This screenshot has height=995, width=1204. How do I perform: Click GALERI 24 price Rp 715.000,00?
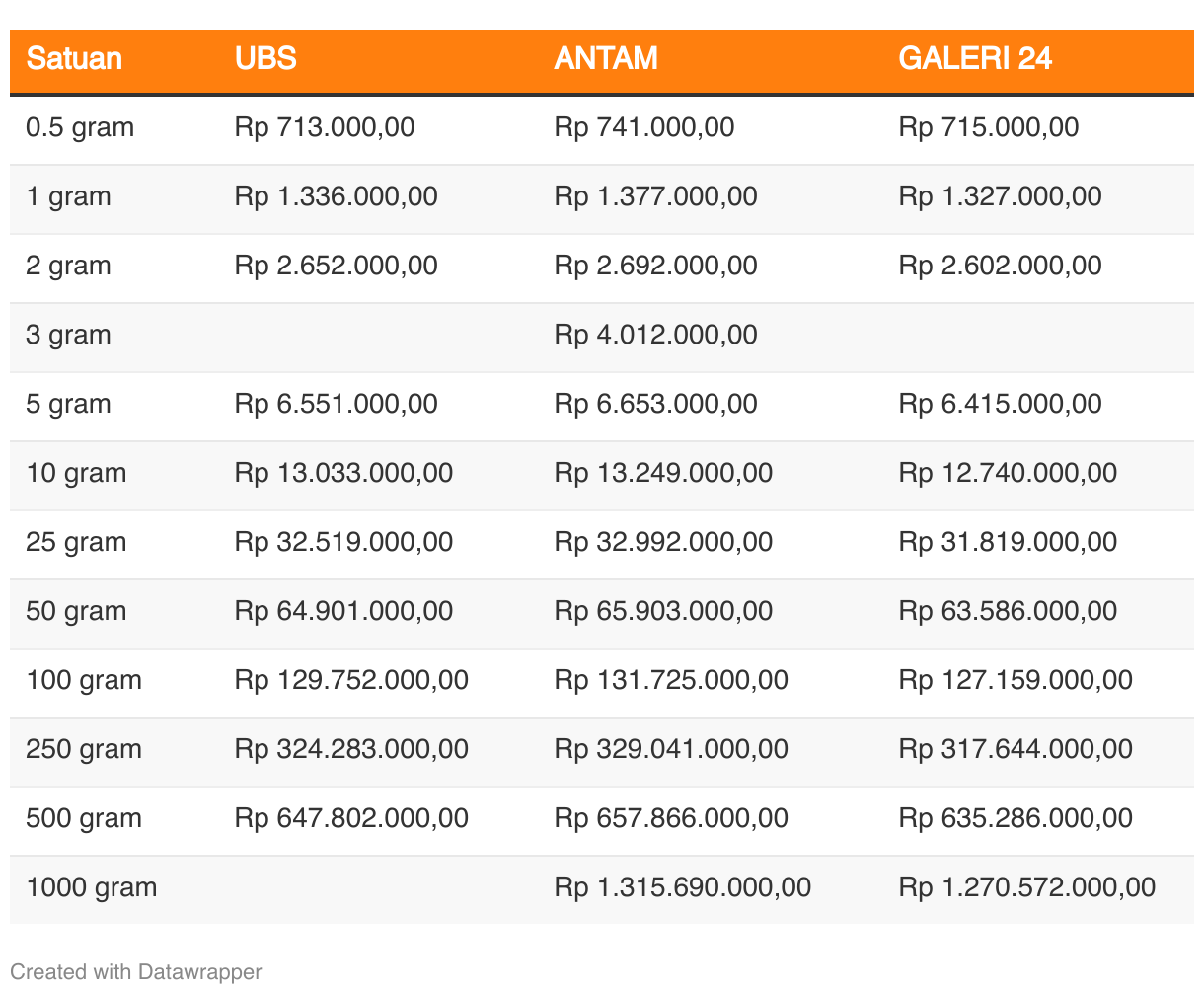(x=989, y=127)
